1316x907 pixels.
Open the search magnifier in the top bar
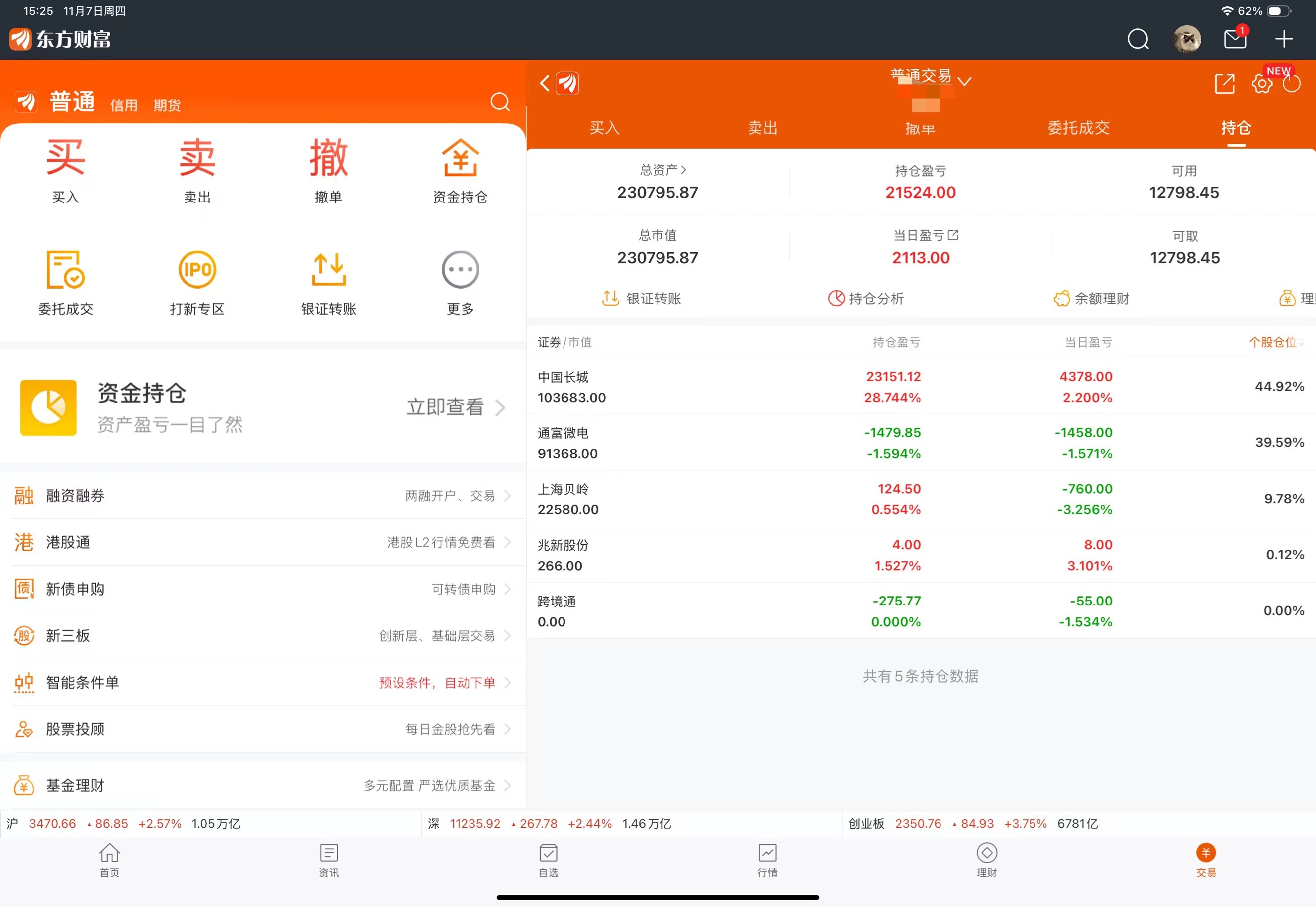tap(1137, 39)
